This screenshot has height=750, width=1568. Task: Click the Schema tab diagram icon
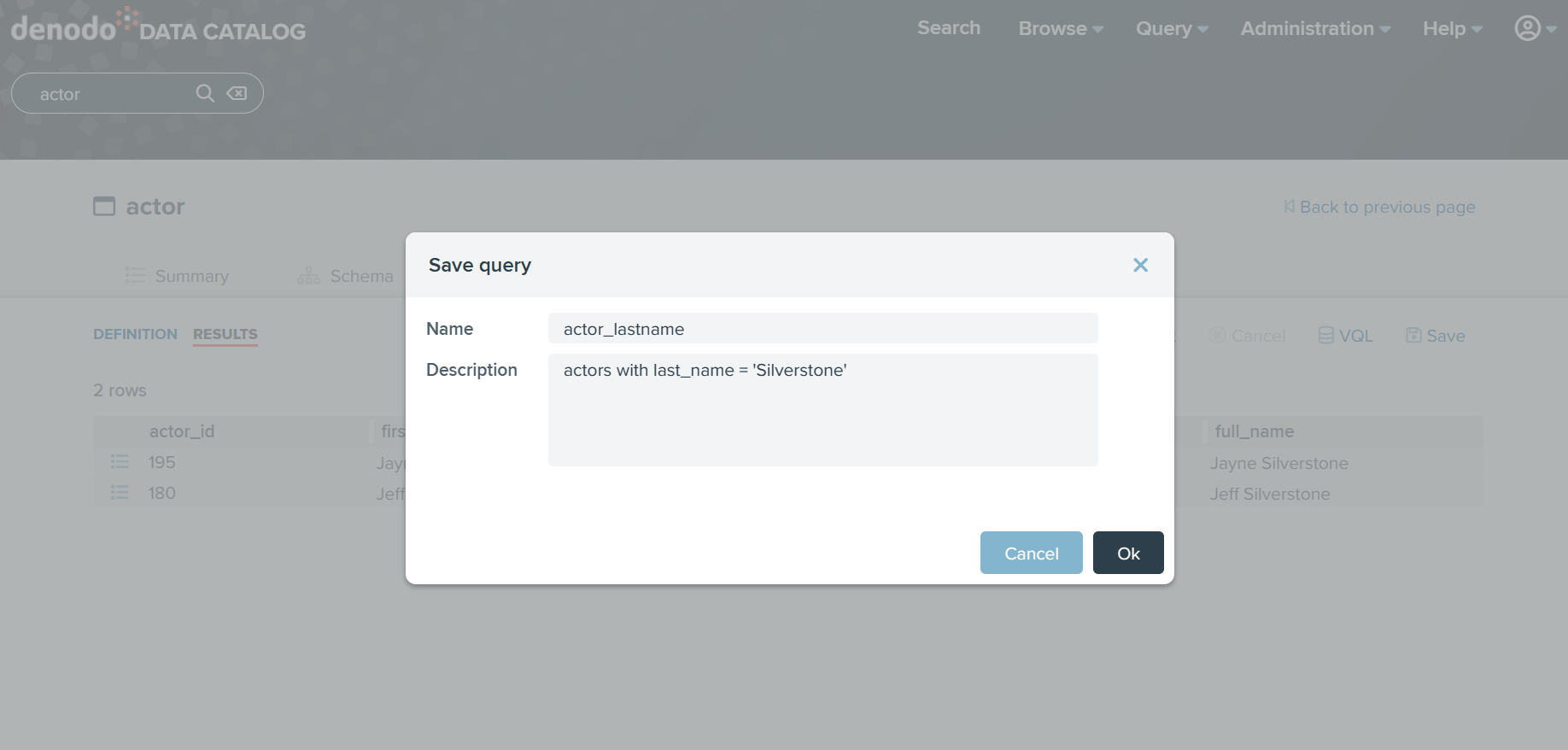pos(308,275)
